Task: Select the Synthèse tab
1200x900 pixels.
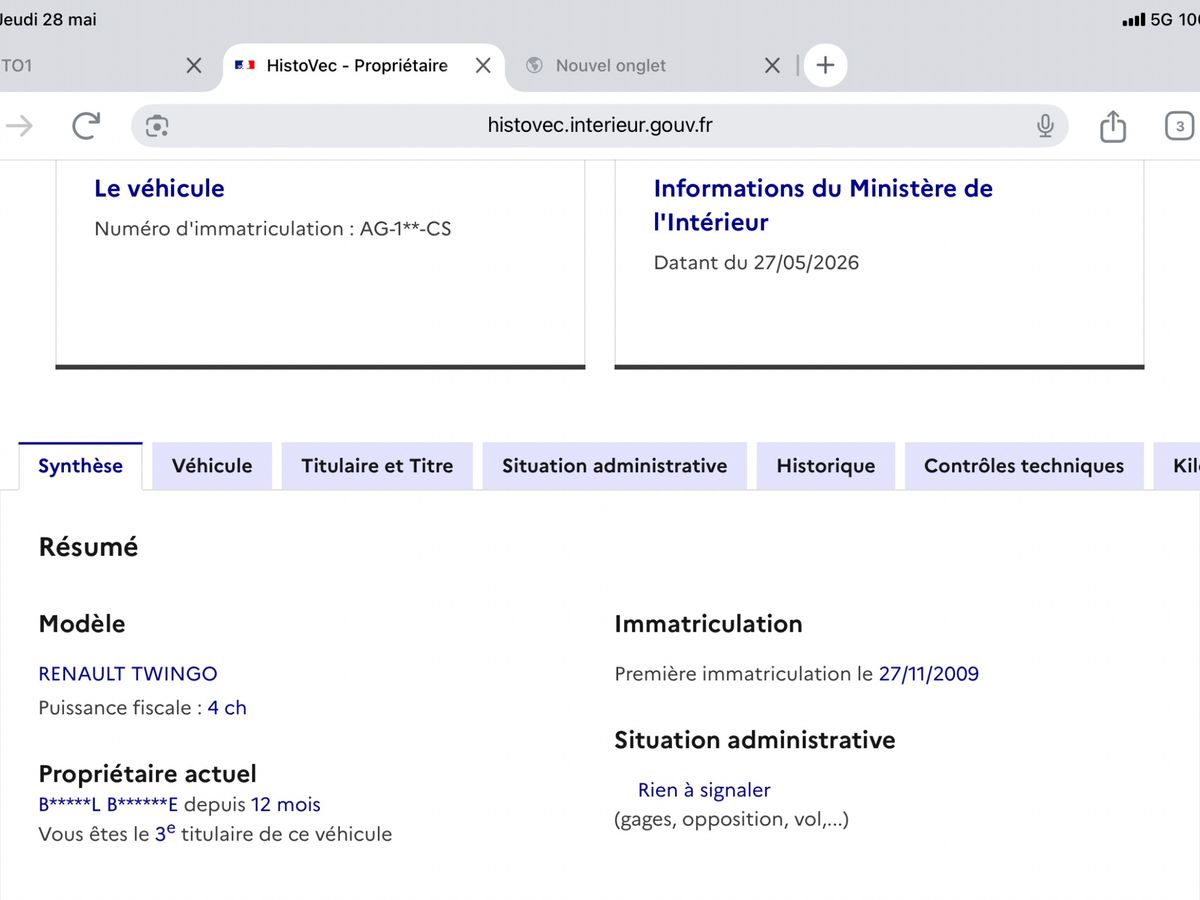Action: (81, 466)
